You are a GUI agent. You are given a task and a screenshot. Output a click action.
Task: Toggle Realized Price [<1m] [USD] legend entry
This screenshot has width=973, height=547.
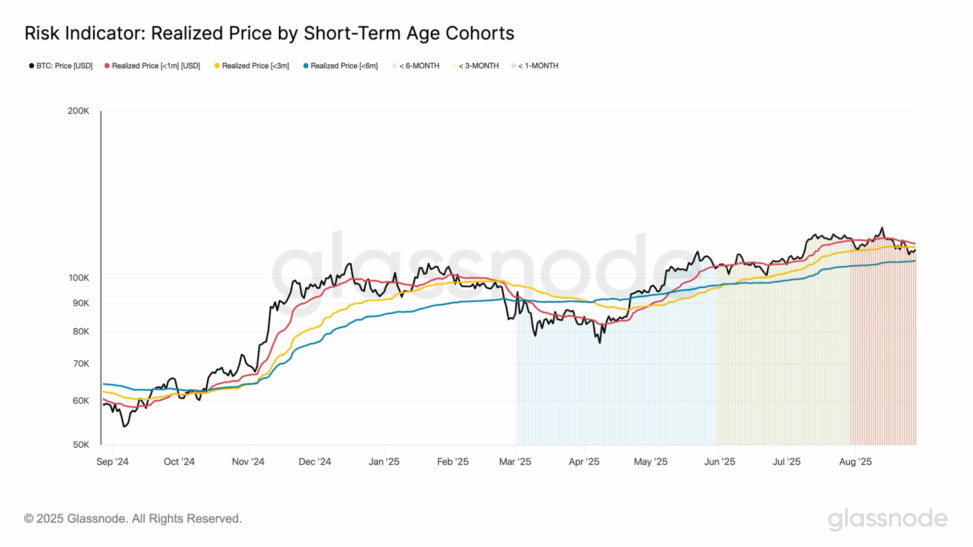[x=152, y=66]
